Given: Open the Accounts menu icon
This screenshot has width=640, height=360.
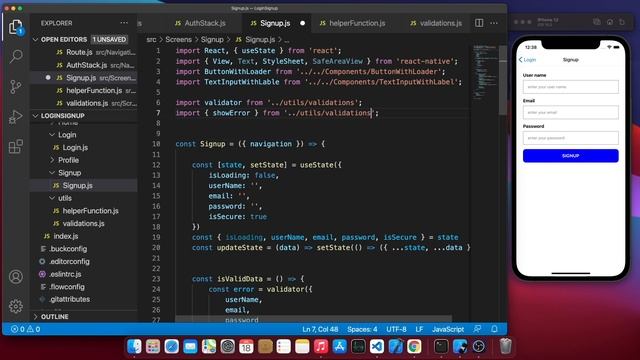Looking at the screenshot, I should pyautogui.click(x=16, y=277).
